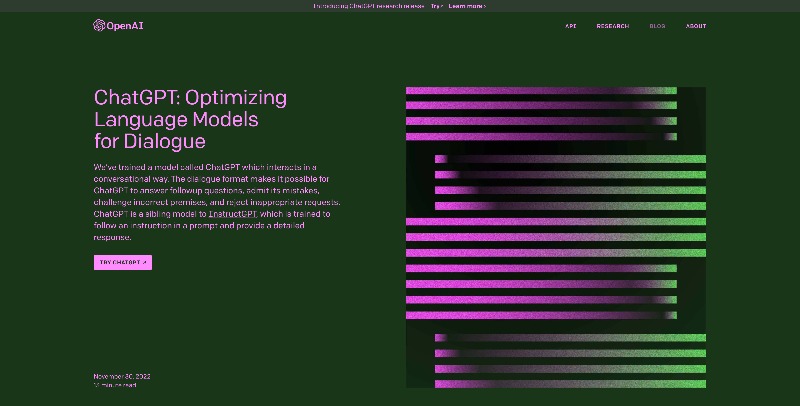The width and height of the screenshot is (800, 406).
Task: Click the intro paragraph about ChatGPT
Action: [218, 202]
